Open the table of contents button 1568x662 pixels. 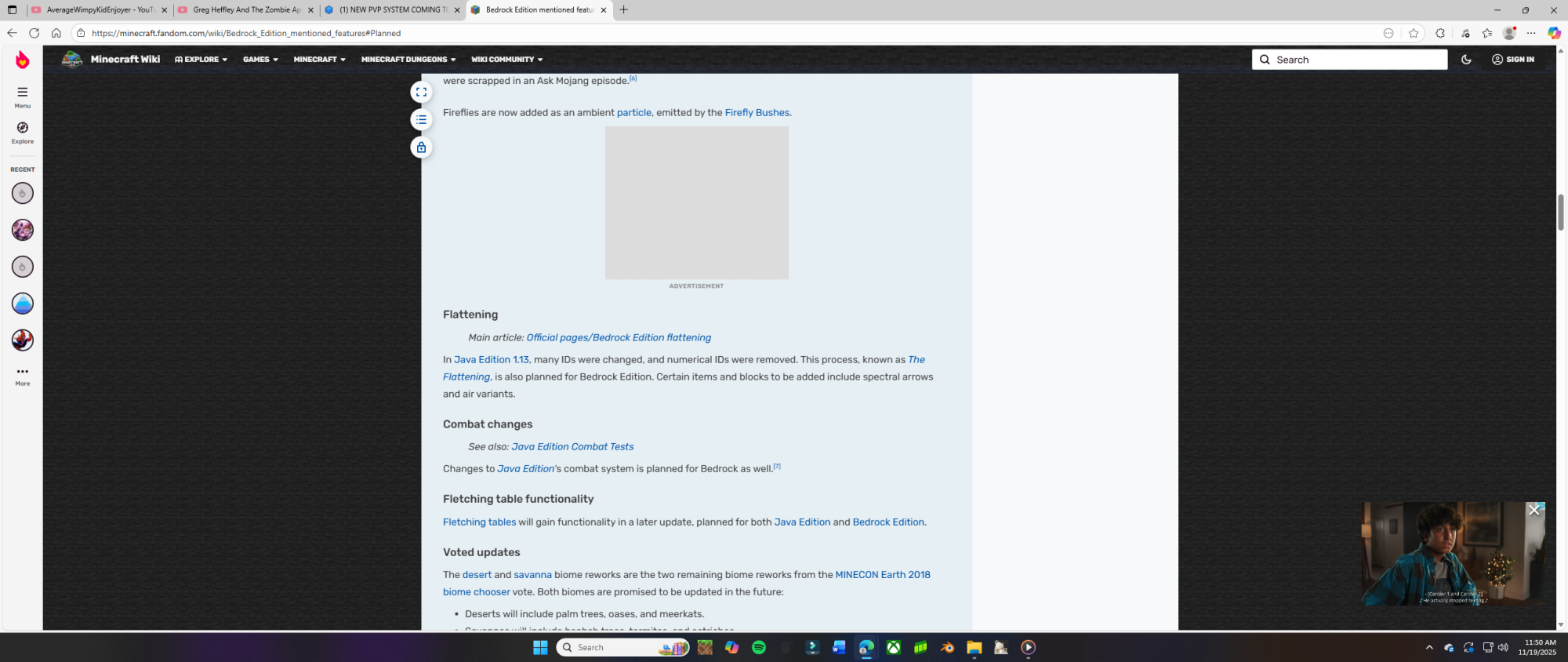coord(421,119)
